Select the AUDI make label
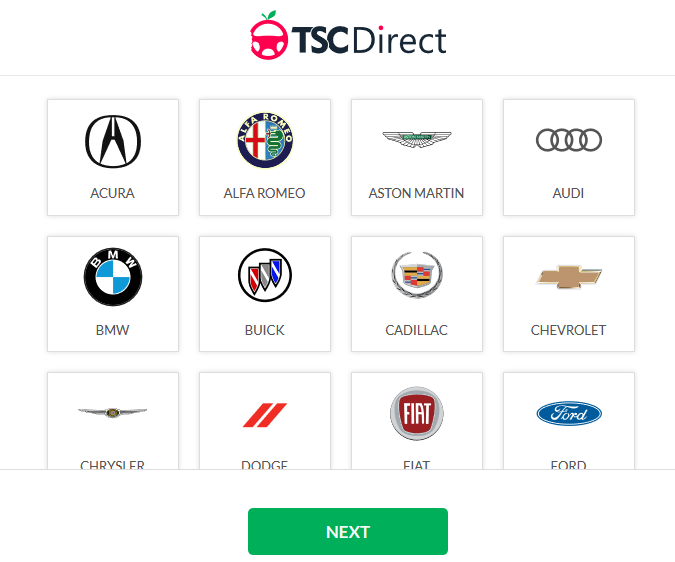 pyautogui.click(x=568, y=193)
